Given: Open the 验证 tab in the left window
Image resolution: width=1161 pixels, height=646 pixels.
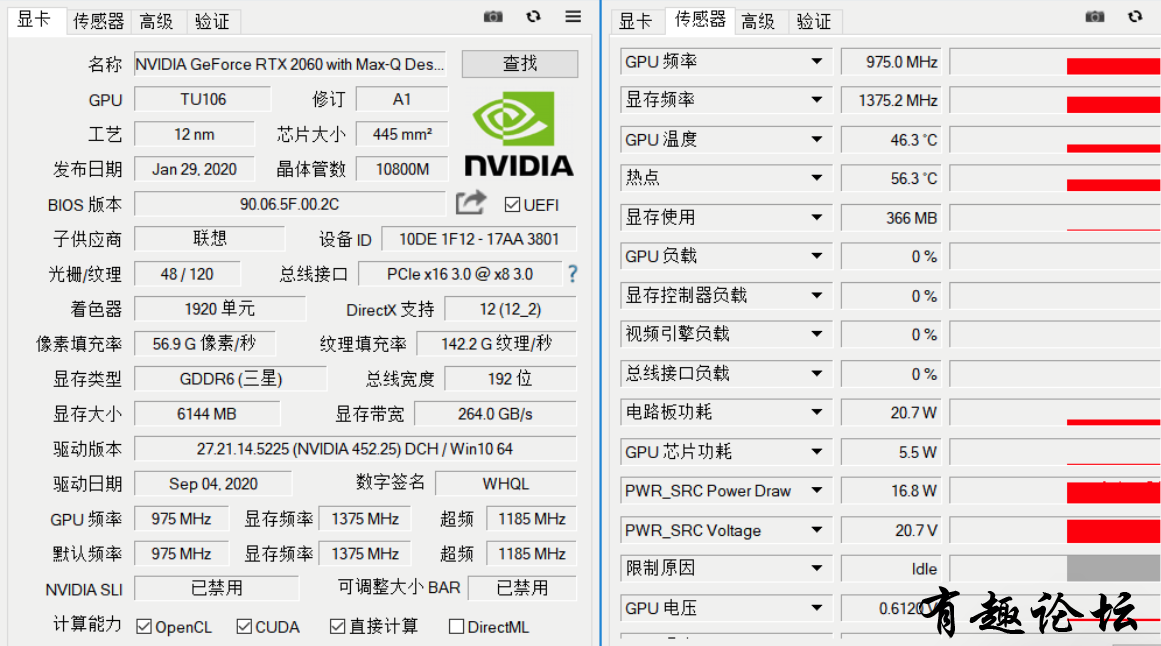Looking at the screenshot, I should [x=213, y=21].
